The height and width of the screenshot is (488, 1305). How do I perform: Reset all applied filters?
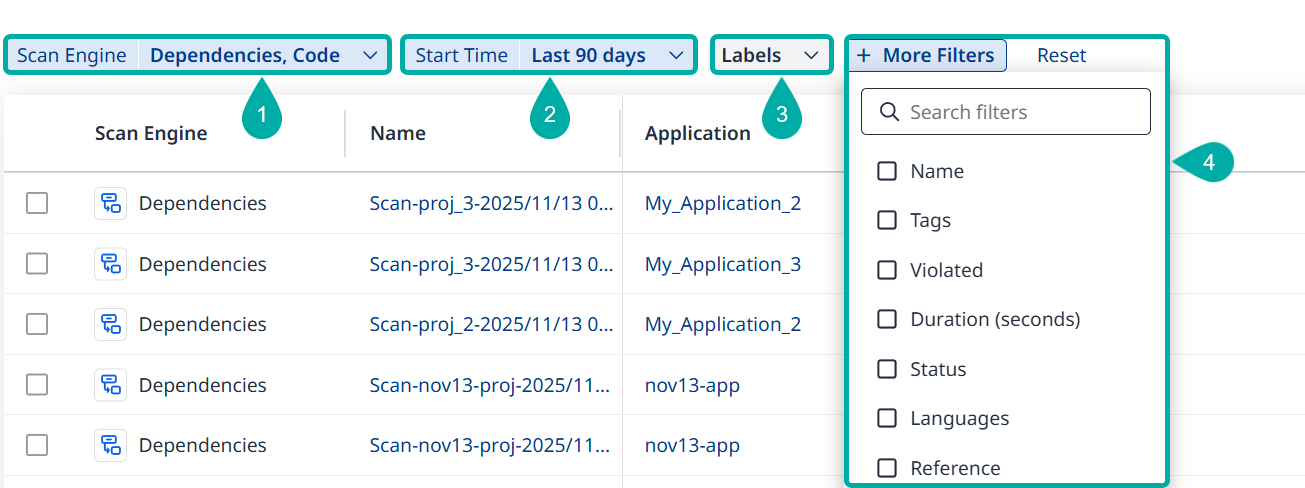[1061, 55]
